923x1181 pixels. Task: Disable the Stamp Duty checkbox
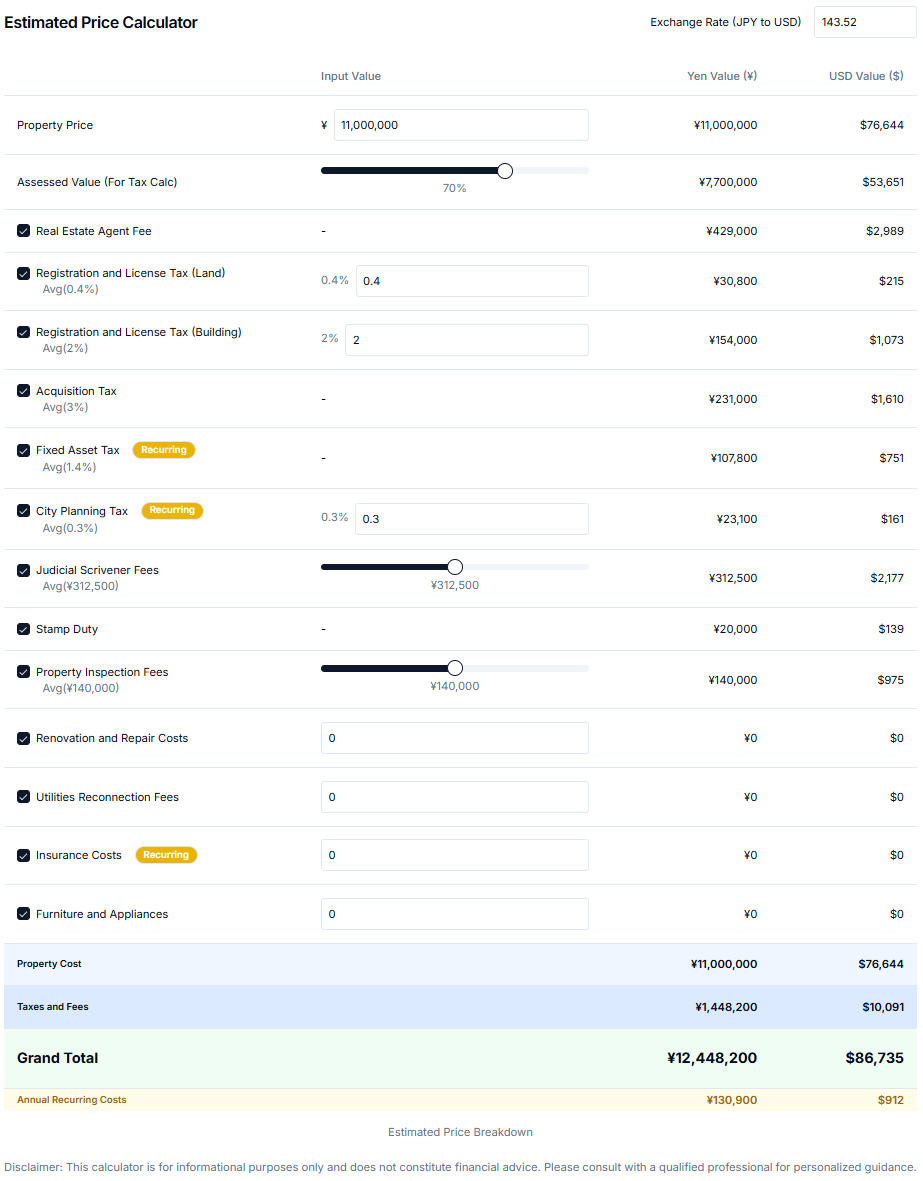[23, 628]
